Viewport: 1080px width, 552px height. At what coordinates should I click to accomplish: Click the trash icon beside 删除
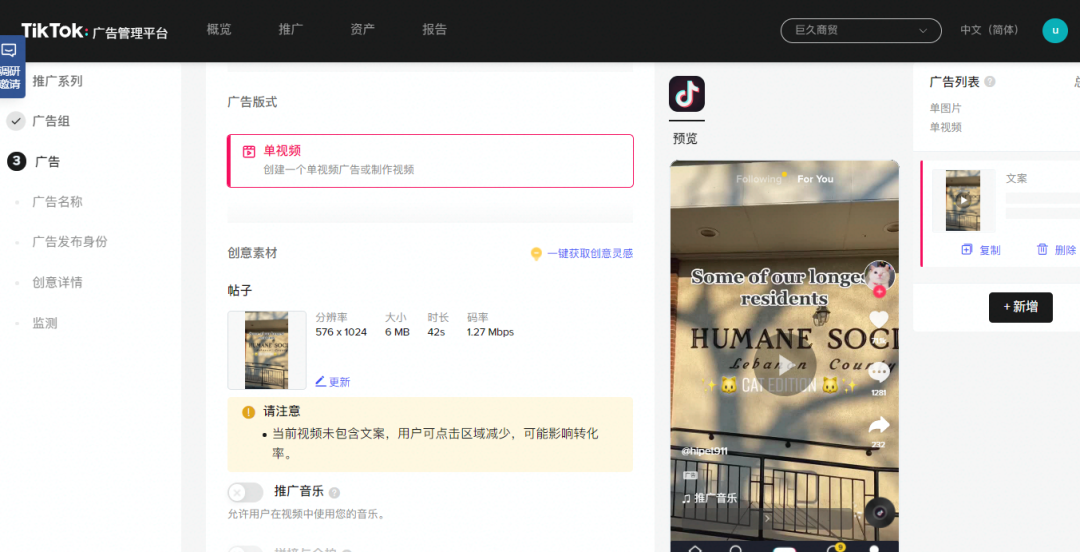tap(1042, 249)
